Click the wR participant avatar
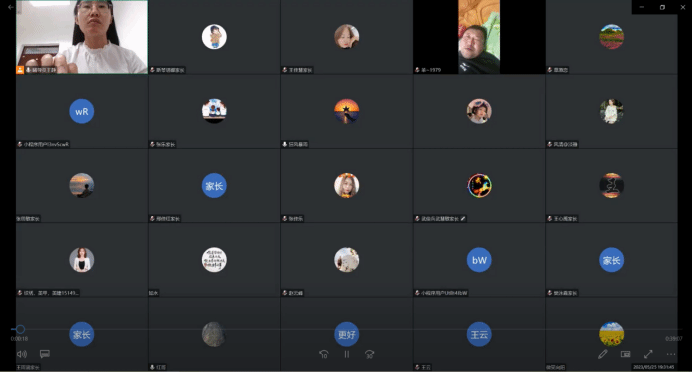 pyautogui.click(x=82, y=111)
